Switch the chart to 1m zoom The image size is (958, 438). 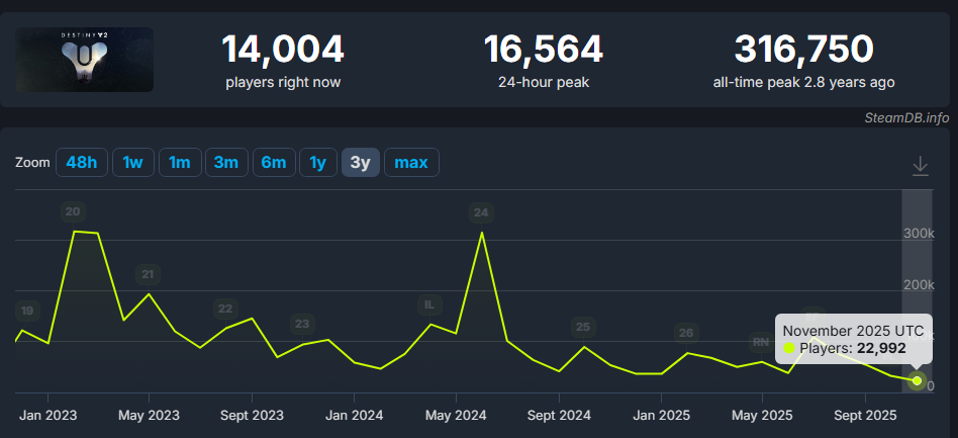(180, 162)
